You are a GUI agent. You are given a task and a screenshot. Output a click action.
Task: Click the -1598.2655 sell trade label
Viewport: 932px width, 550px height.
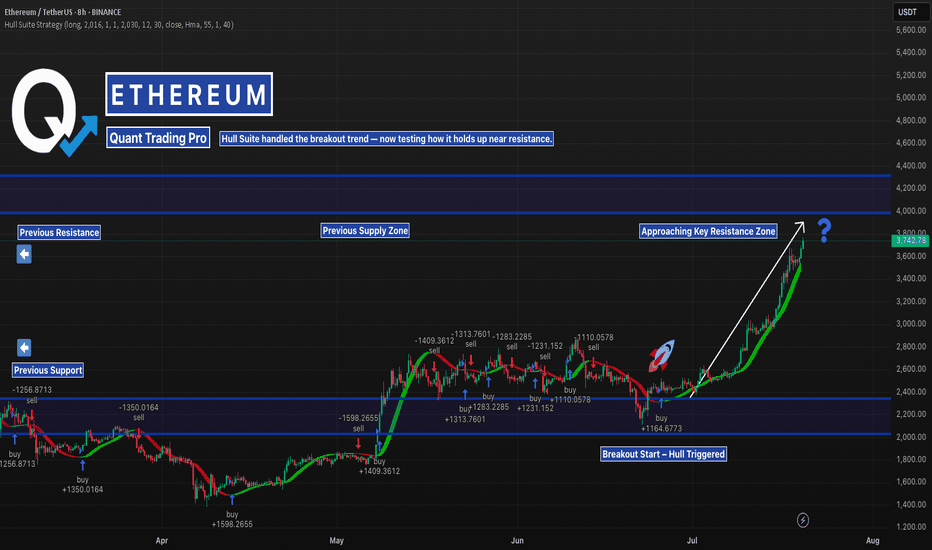(x=358, y=423)
